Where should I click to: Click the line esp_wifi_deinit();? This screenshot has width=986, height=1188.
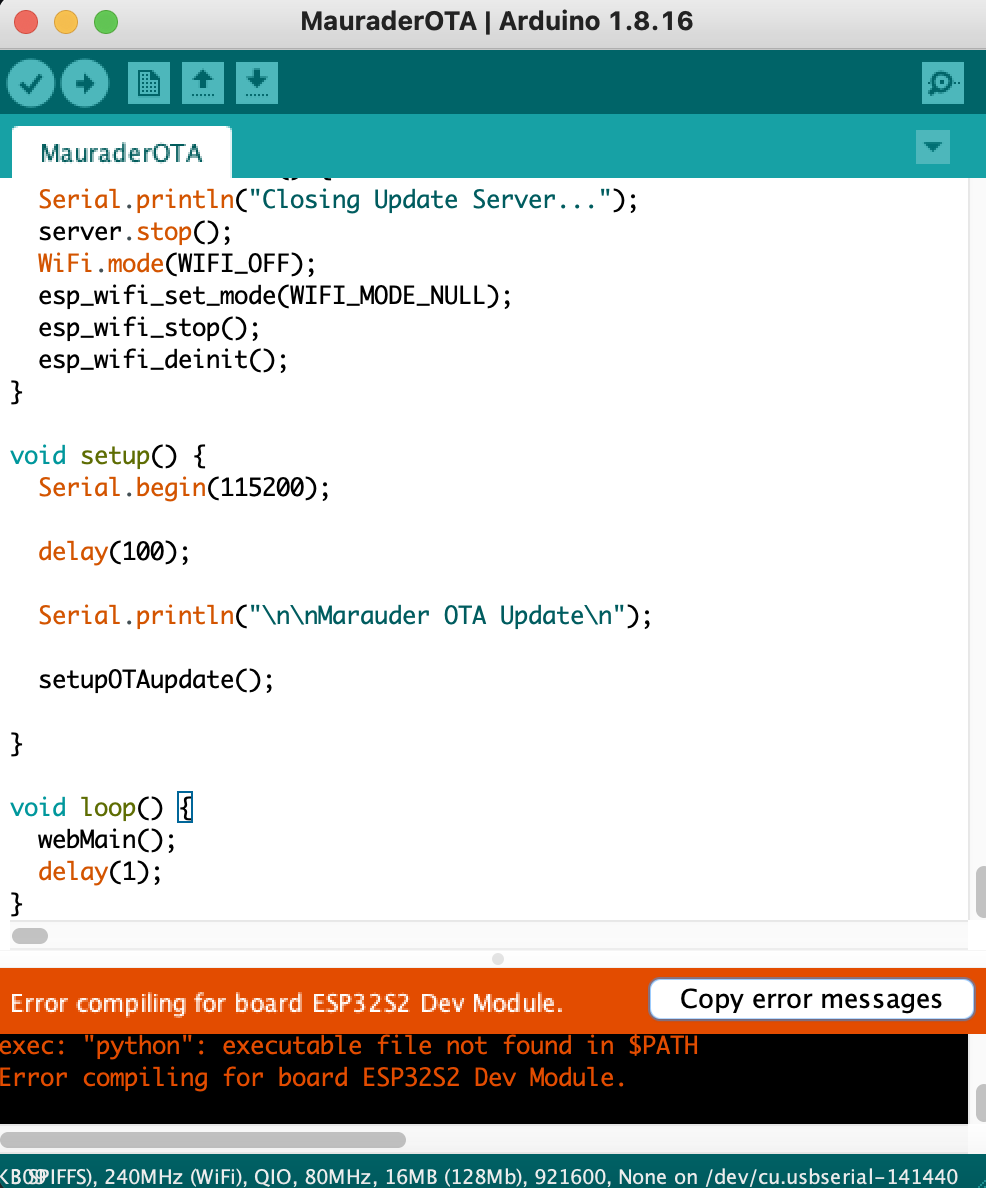tap(163, 359)
